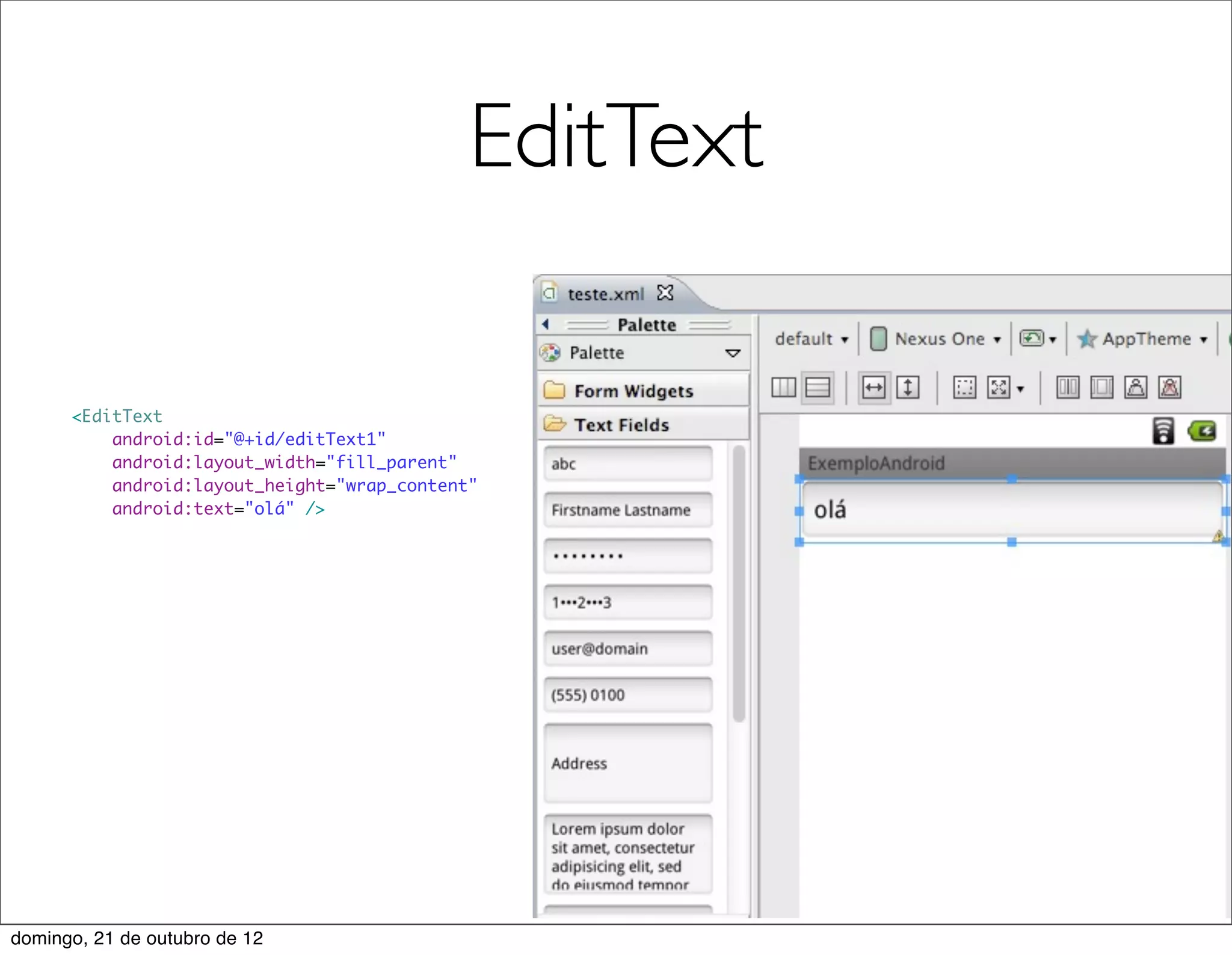This screenshot has width=1232, height=955.
Task: Click the assign all weight icon
Action: point(1101,388)
